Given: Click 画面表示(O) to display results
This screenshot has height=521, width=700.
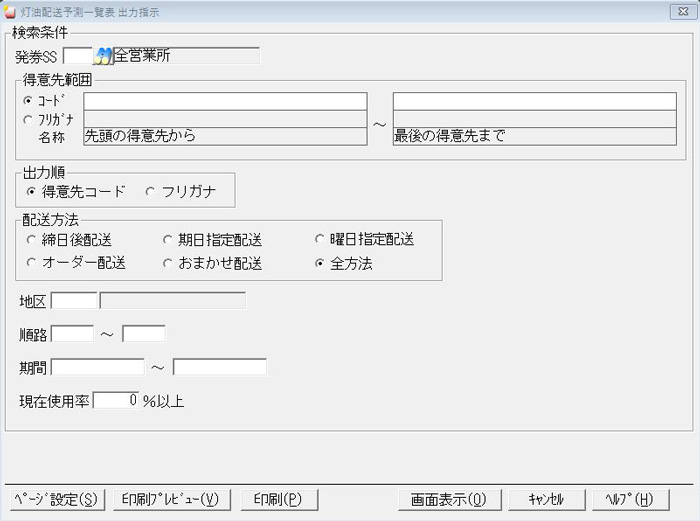Looking at the screenshot, I should click(448, 499).
